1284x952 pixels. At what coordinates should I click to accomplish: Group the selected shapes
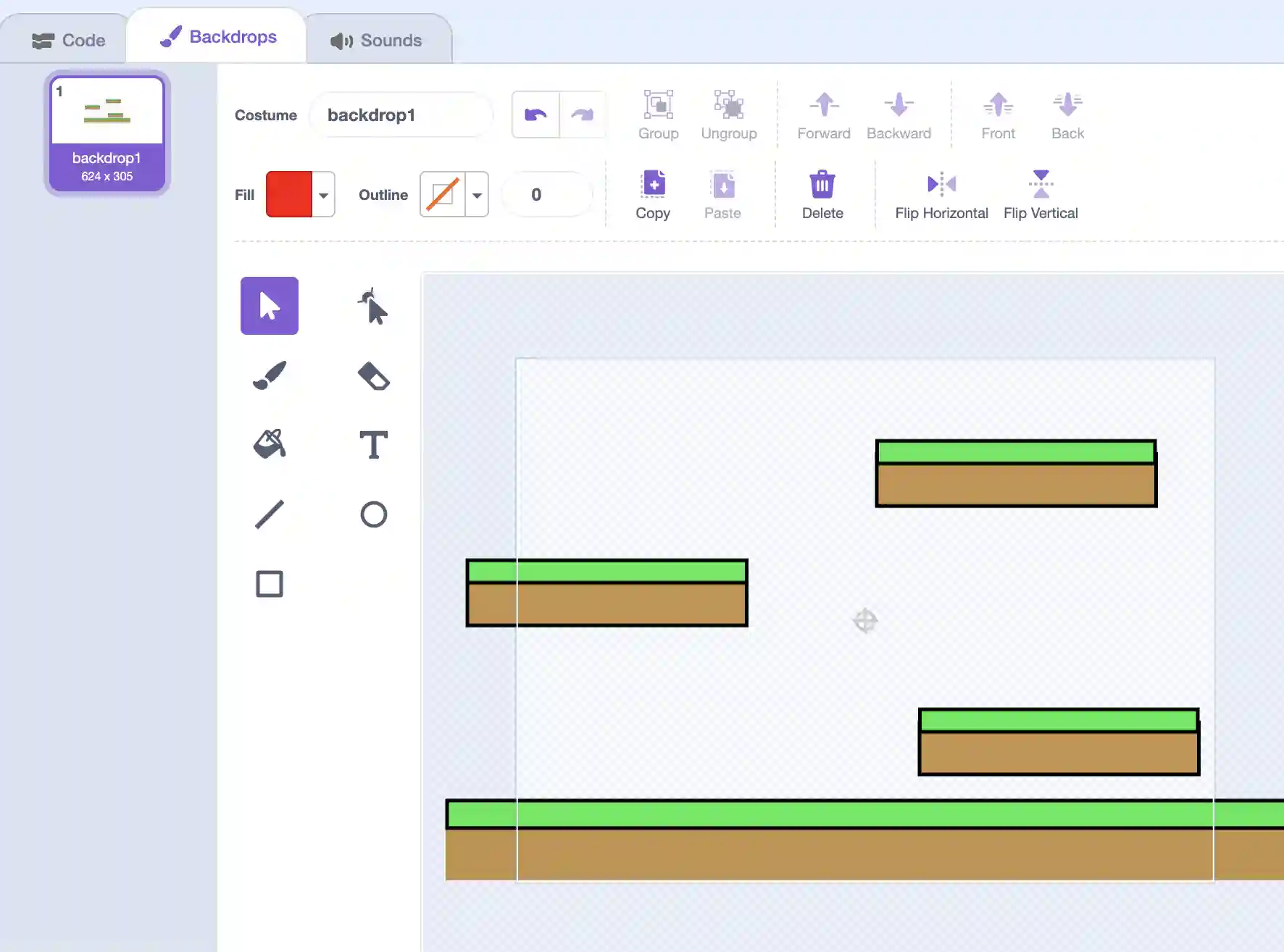point(658,115)
